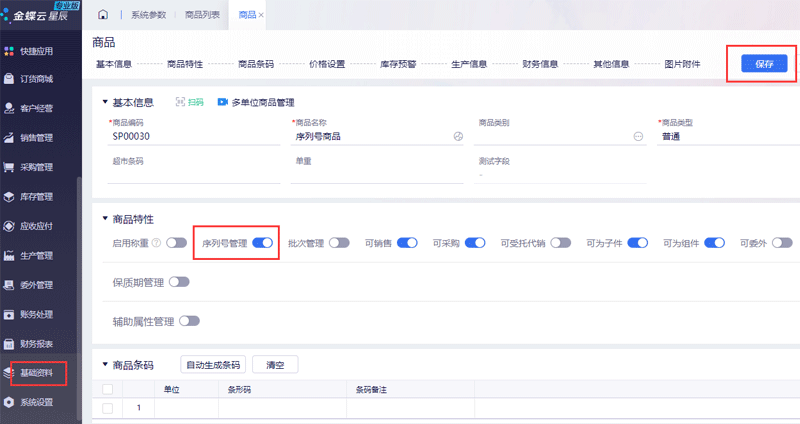The width and height of the screenshot is (800, 424).
Task: Open the home page icon
Action: 103,15
